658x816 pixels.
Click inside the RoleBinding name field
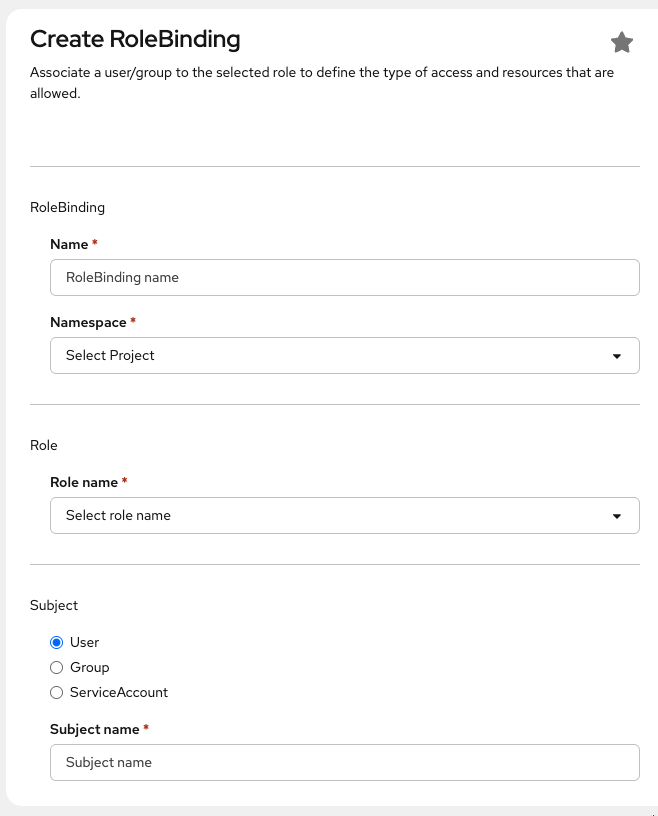pyautogui.click(x=345, y=277)
